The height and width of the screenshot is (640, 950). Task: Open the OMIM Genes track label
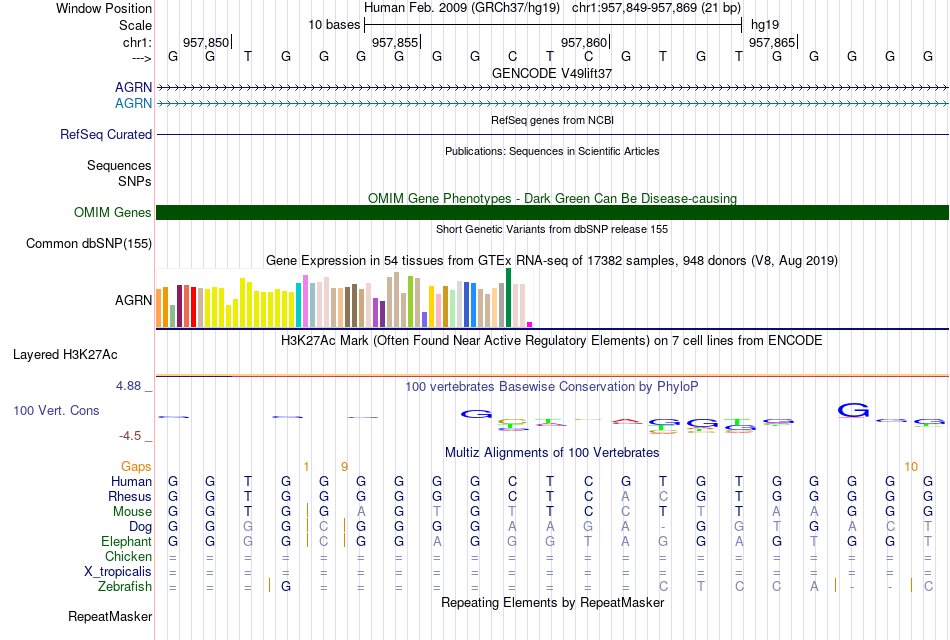coord(112,213)
